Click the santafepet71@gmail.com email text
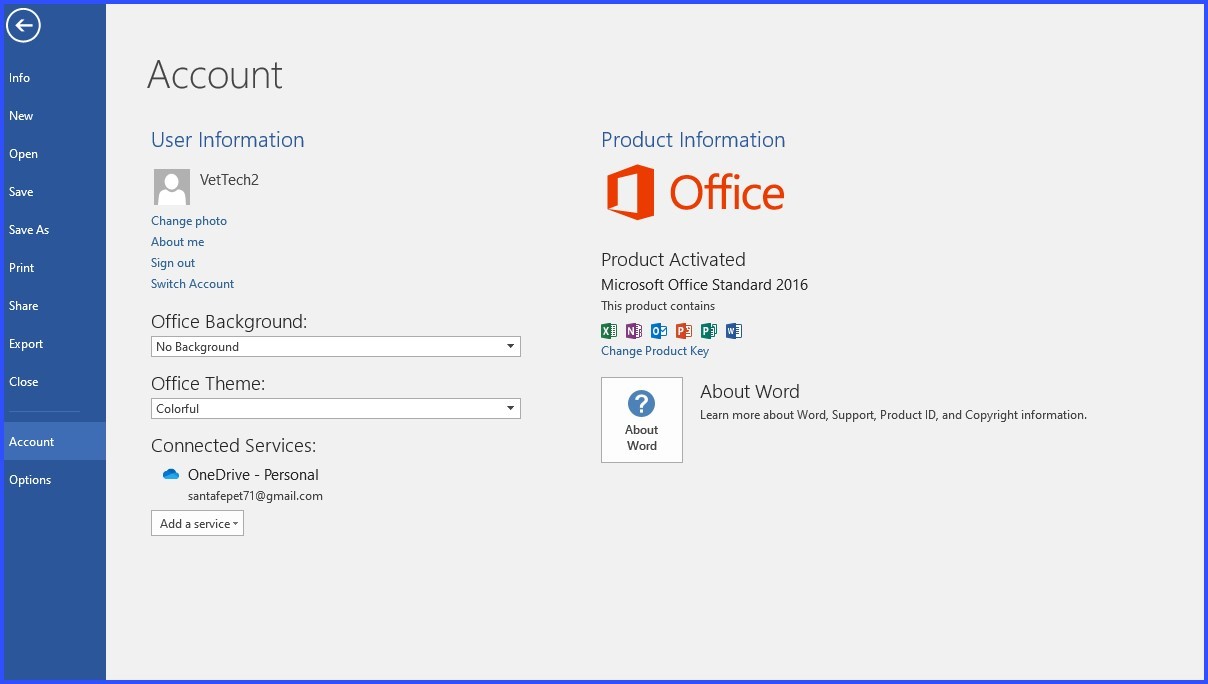The image size is (1208, 684). pos(255,496)
